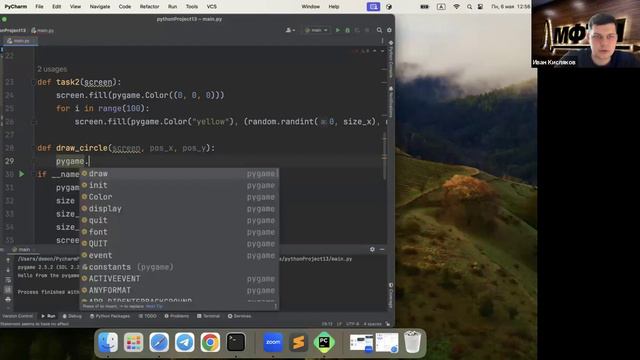This screenshot has width=640, height=360.
Task: Open Run panel settings gear
Action: 372,249
